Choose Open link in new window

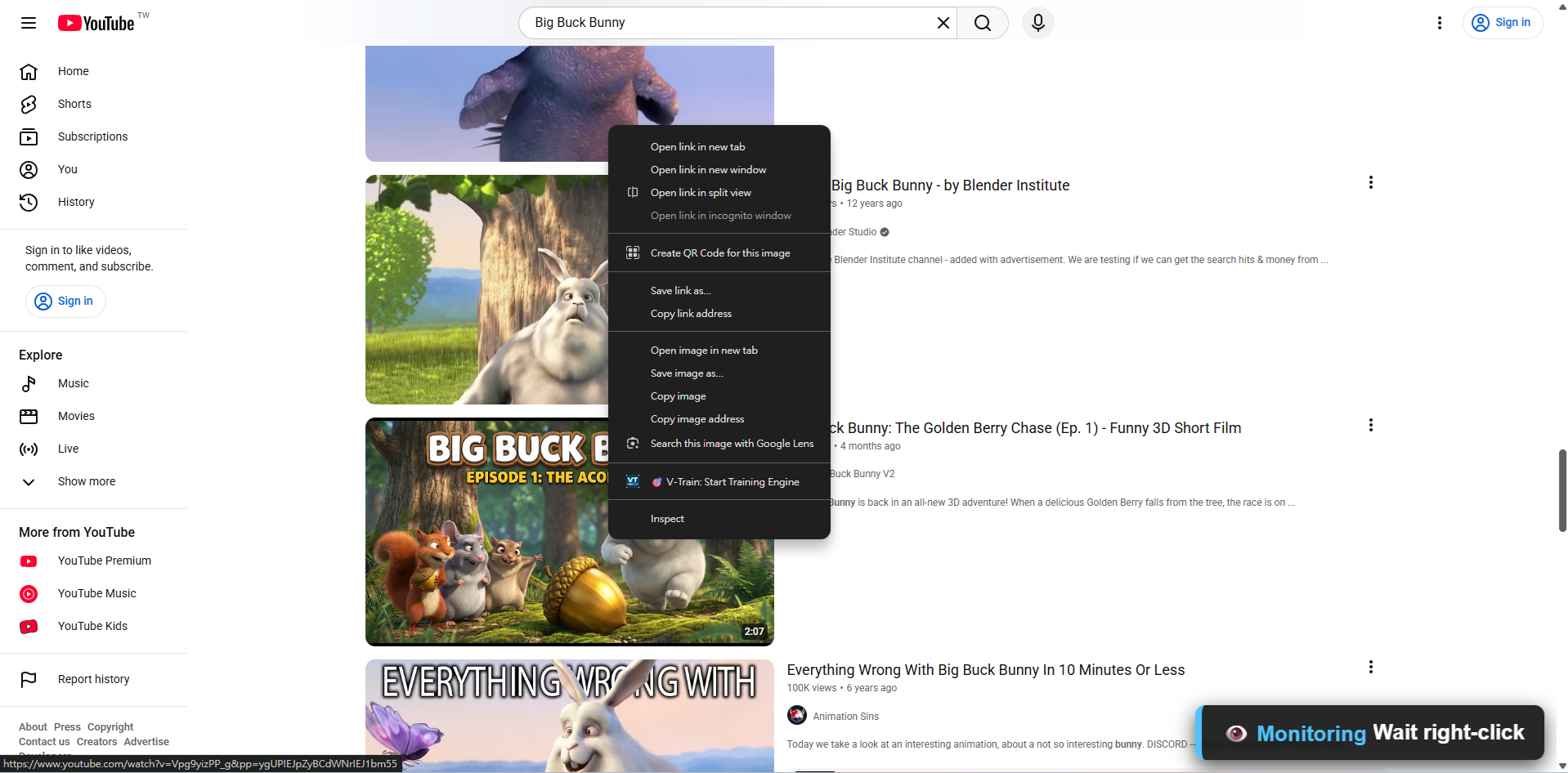coord(719,170)
